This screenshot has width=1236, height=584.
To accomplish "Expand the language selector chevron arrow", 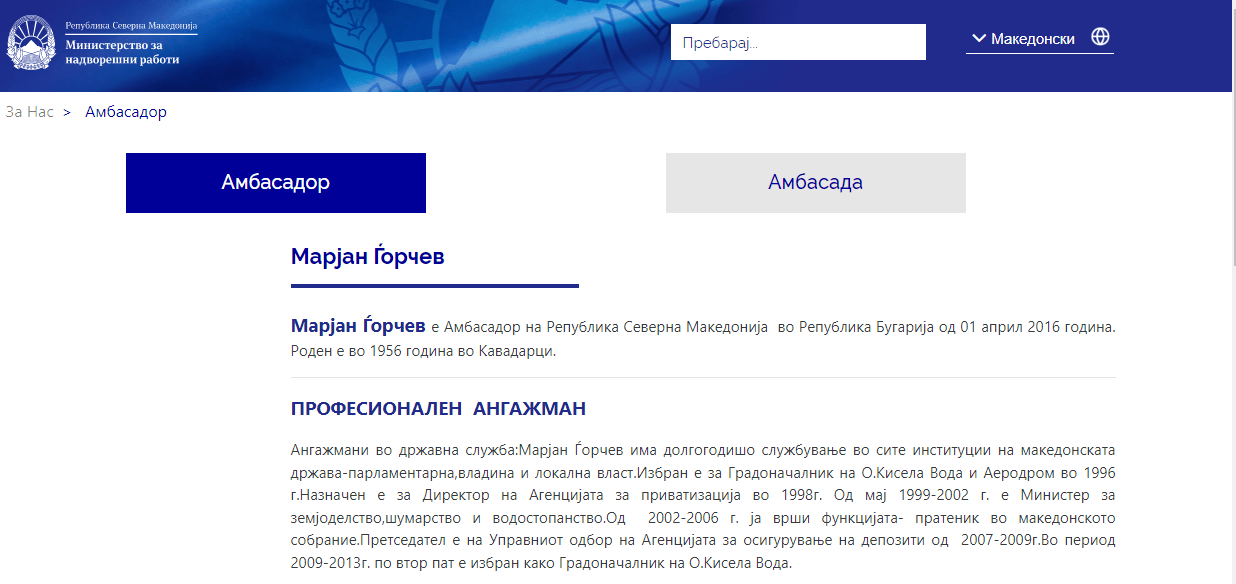I will coord(977,39).
